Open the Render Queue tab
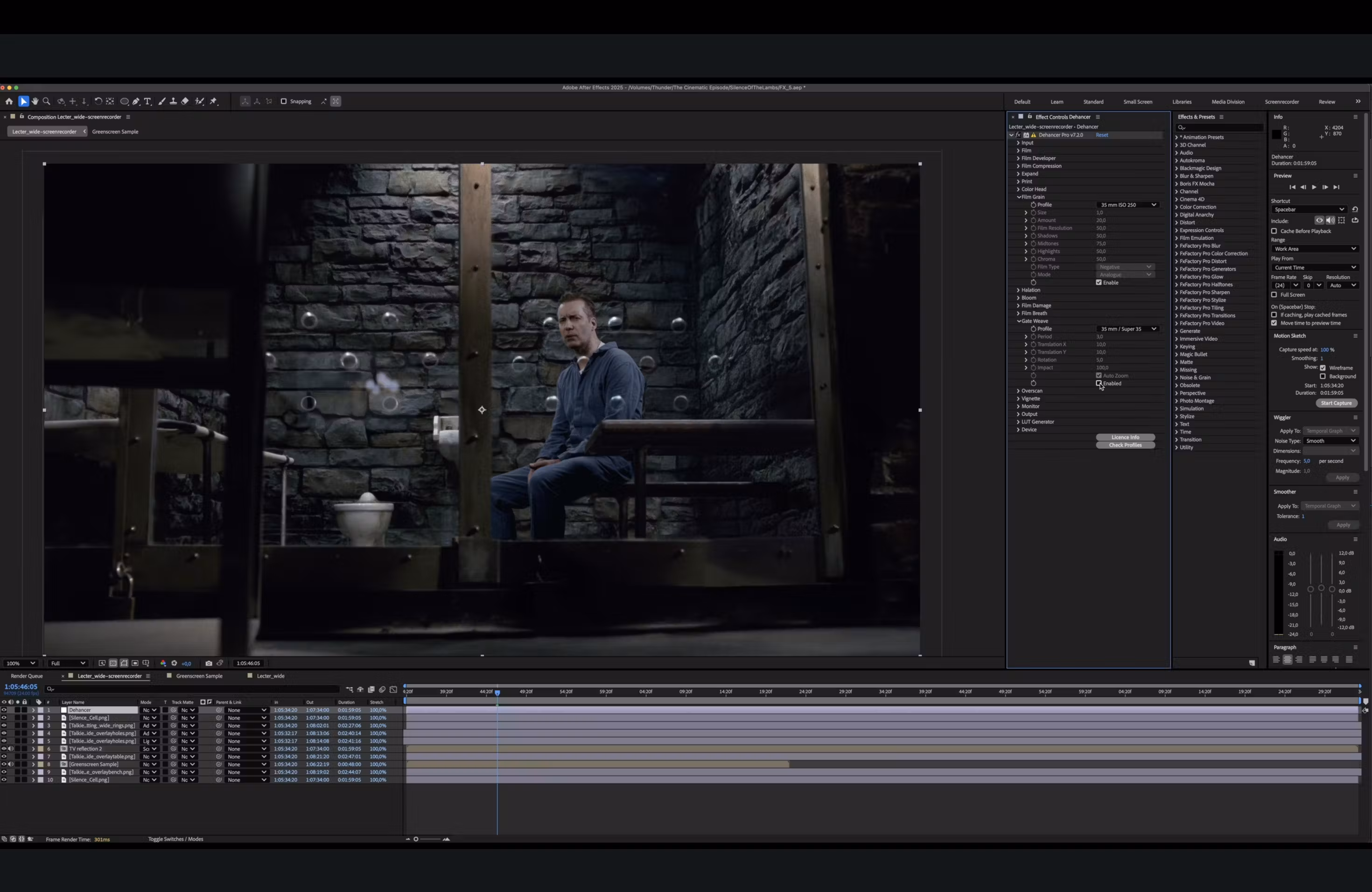Screen dimensions: 1372x892 (27, 676)
